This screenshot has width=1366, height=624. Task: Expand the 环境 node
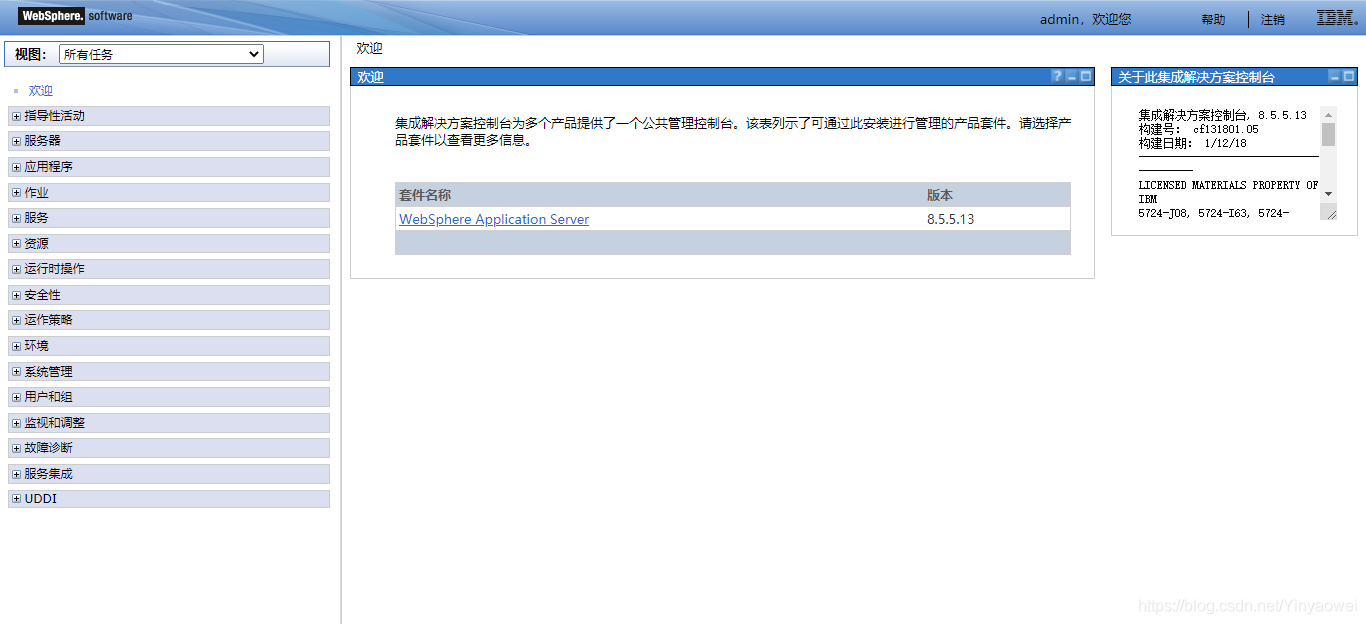click(x=16, y=346)
